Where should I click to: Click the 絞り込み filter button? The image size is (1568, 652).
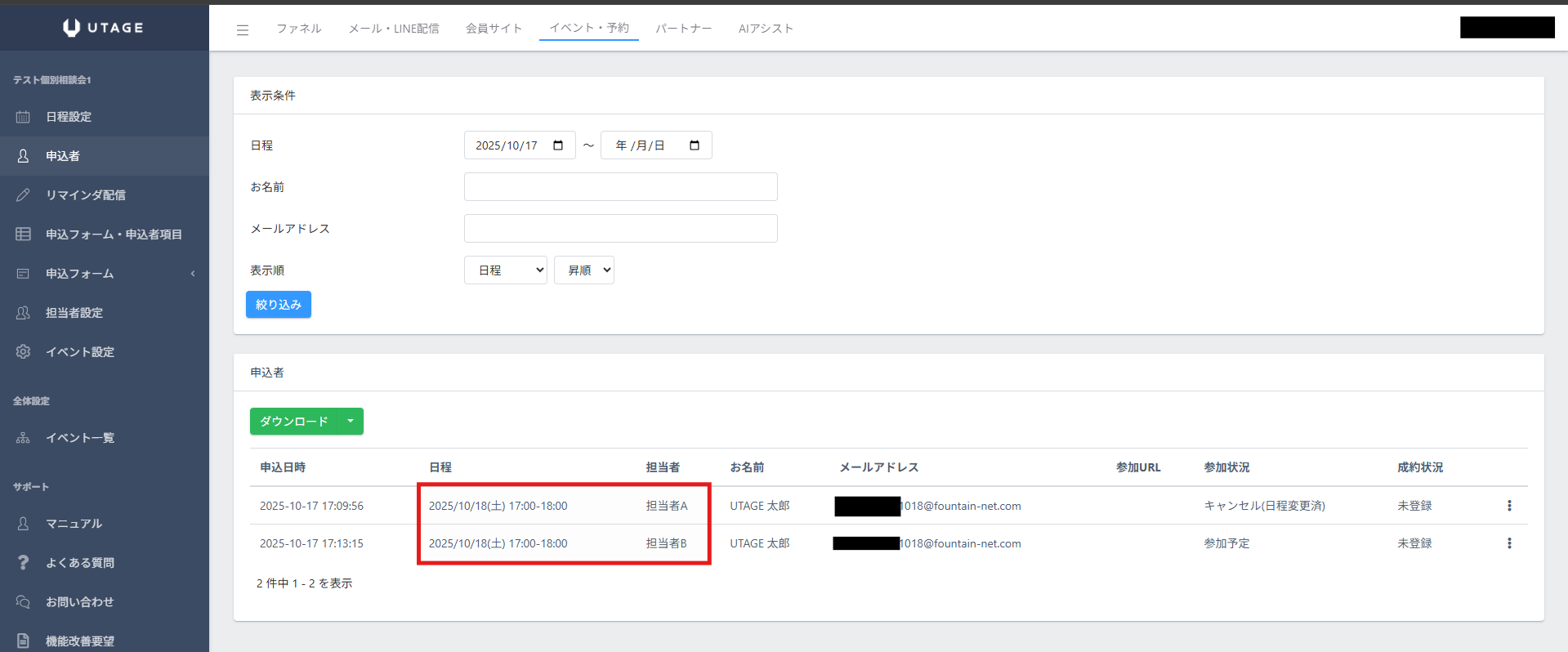(278, 305)
